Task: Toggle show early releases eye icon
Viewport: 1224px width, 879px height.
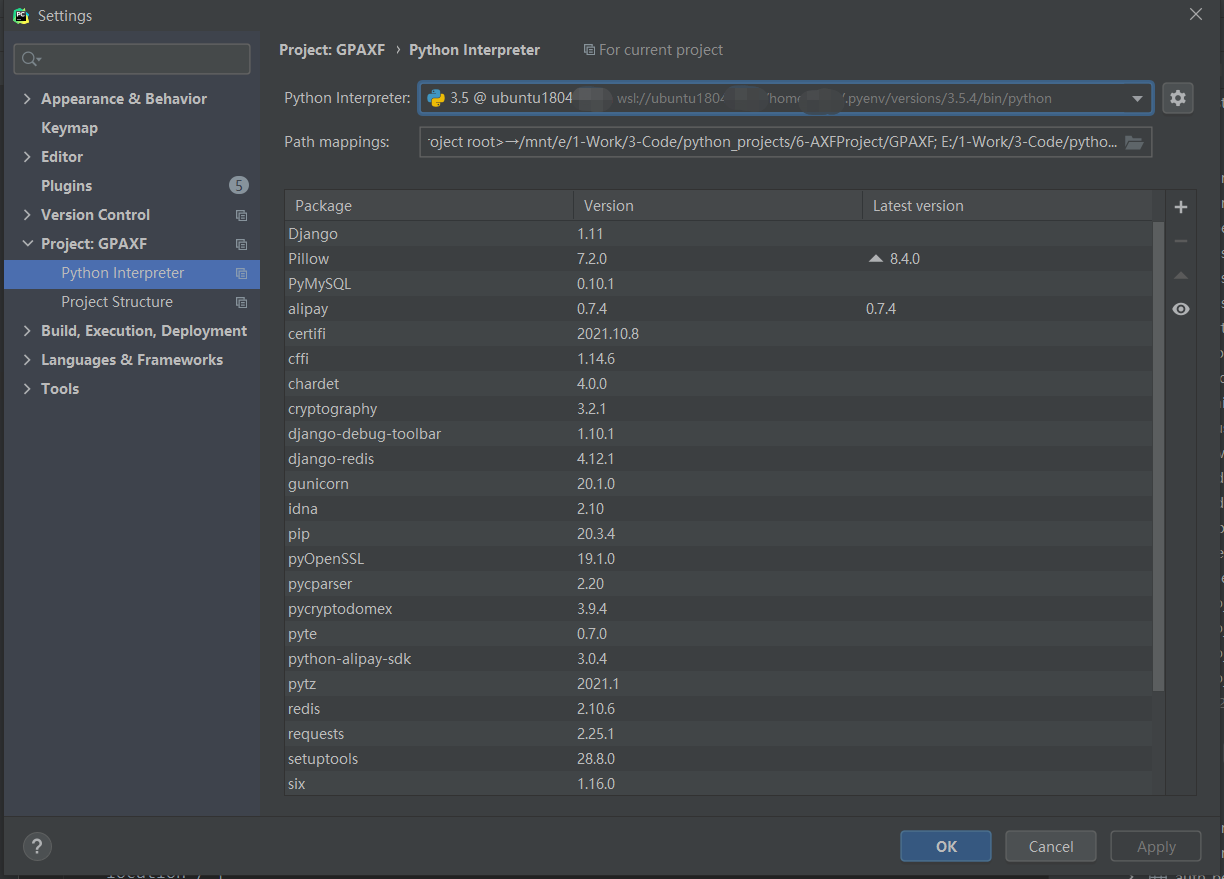Action: [x=1181, y=309]
